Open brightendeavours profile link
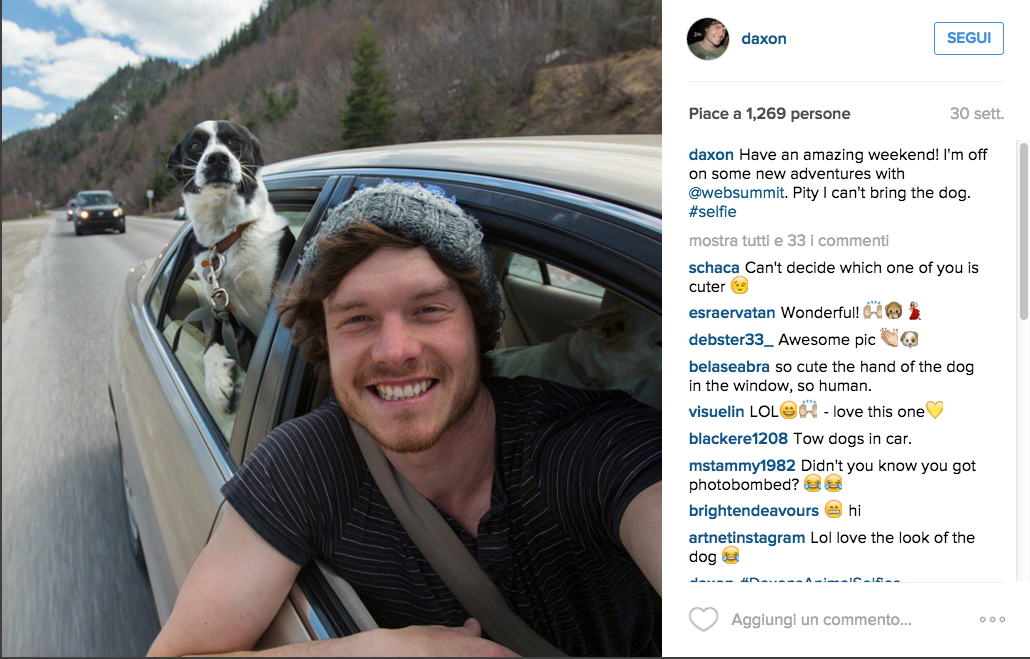Viewport: 1030px width, 659px height. (x=753, y=511)
